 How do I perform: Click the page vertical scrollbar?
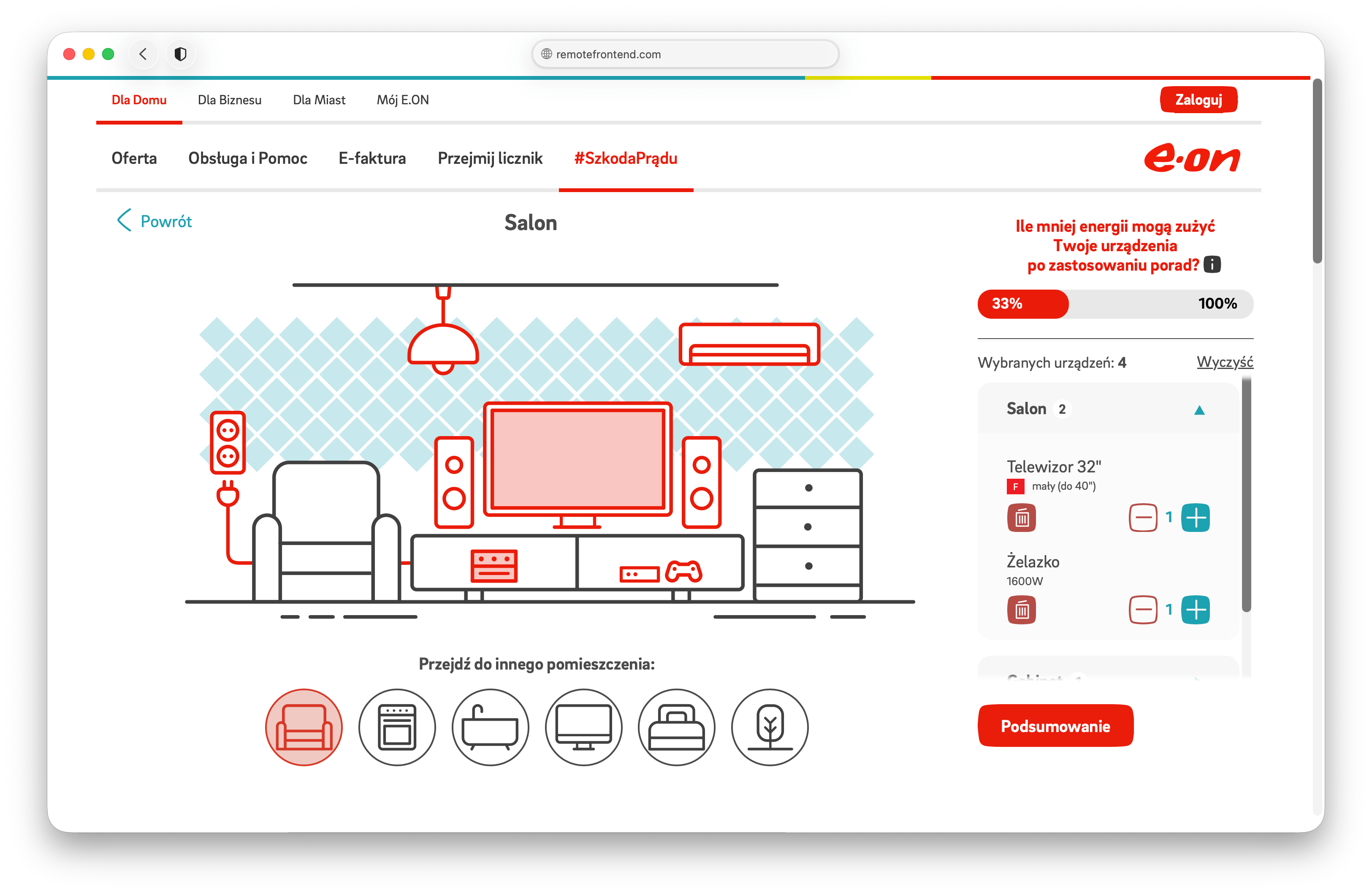(1317, 171)
